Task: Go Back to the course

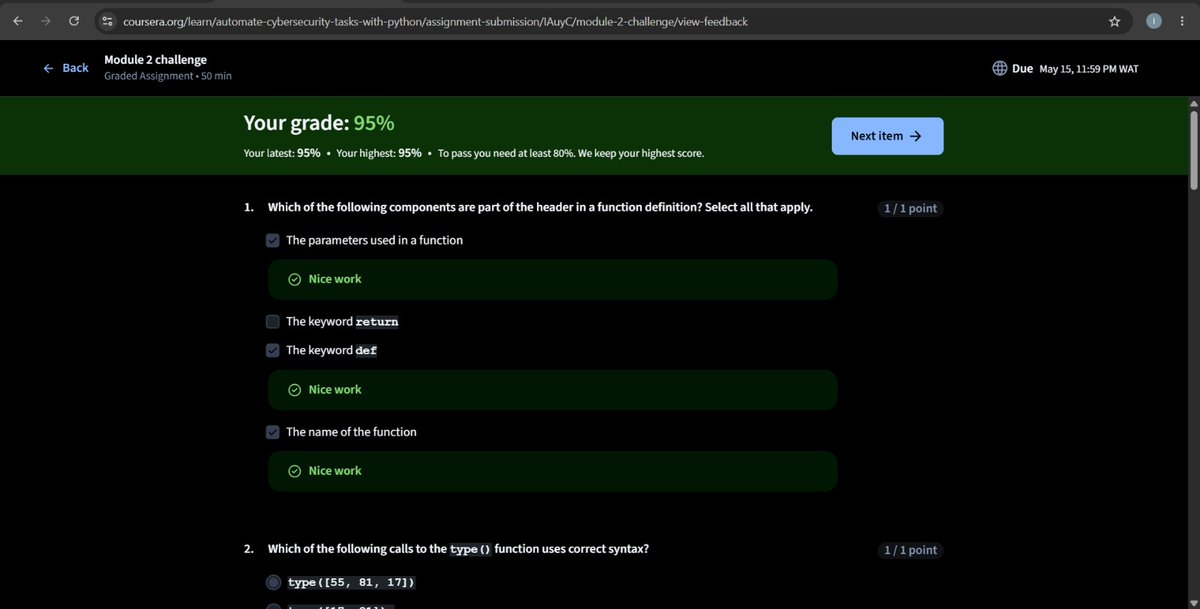Action: coord(66,68)
